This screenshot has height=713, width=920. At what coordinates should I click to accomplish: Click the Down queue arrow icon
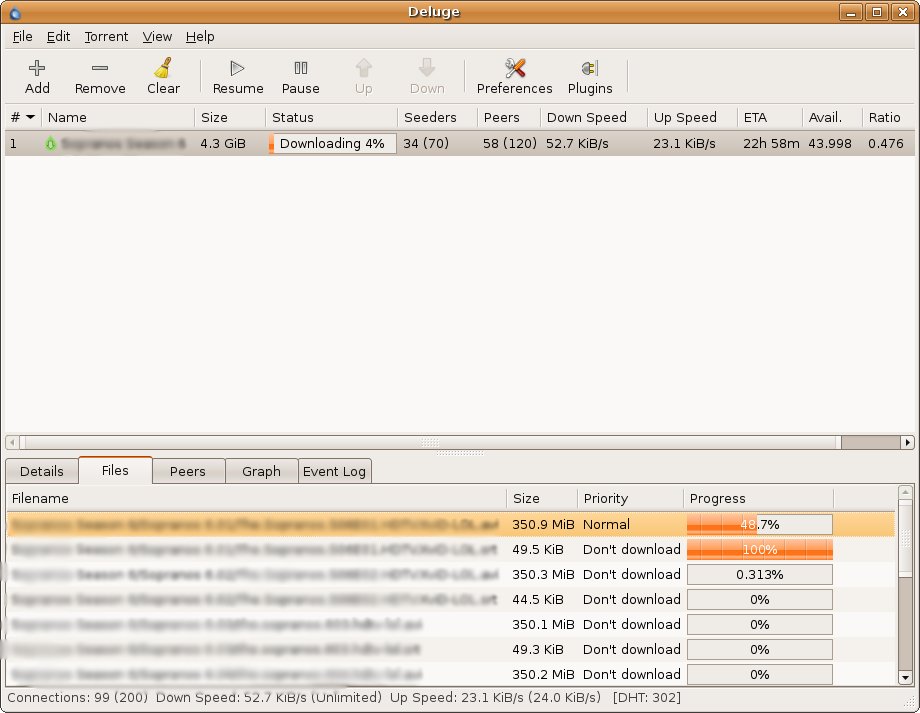(x=427, y=68)
